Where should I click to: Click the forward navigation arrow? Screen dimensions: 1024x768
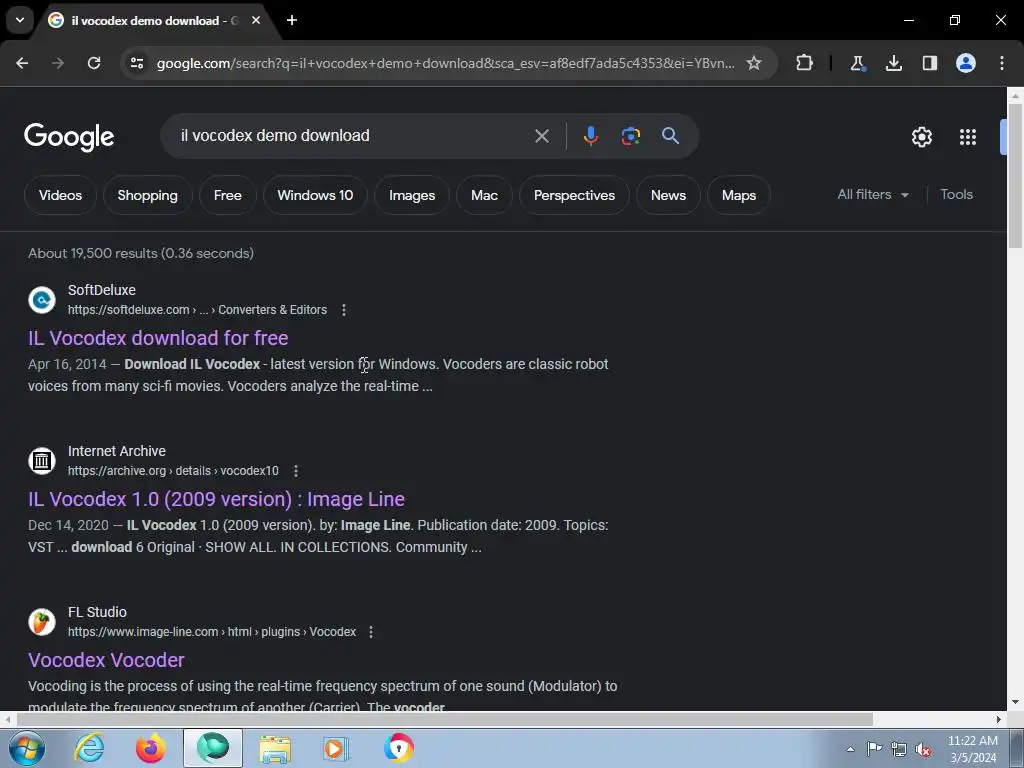coord(58,63)
